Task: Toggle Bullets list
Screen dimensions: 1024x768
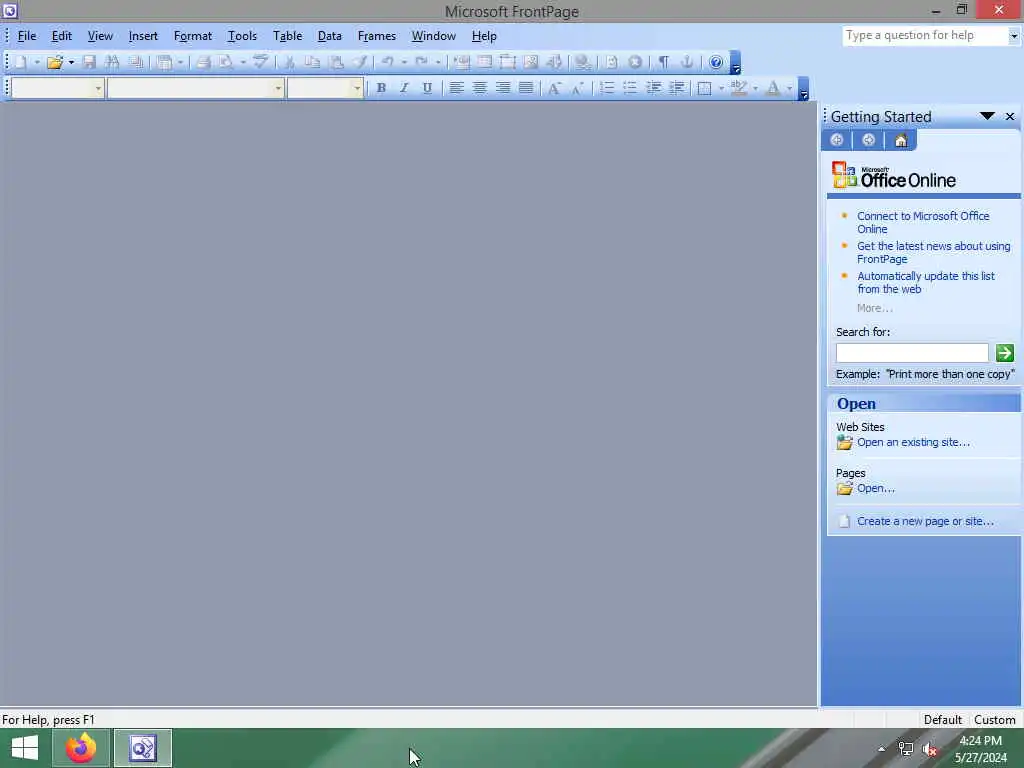Action: click(630, 88)
